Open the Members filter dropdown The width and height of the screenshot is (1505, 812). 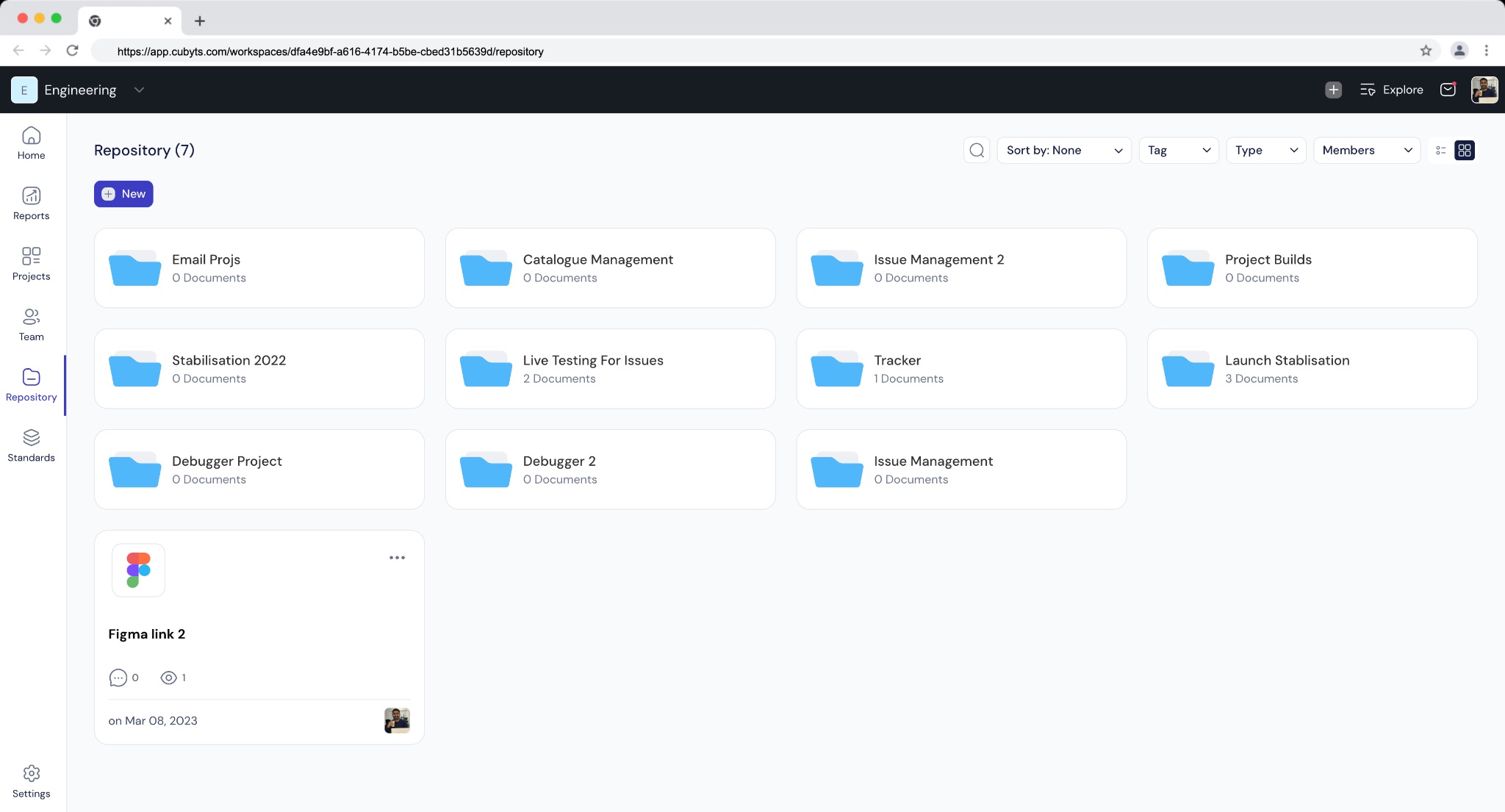(x=1367, y=150)
